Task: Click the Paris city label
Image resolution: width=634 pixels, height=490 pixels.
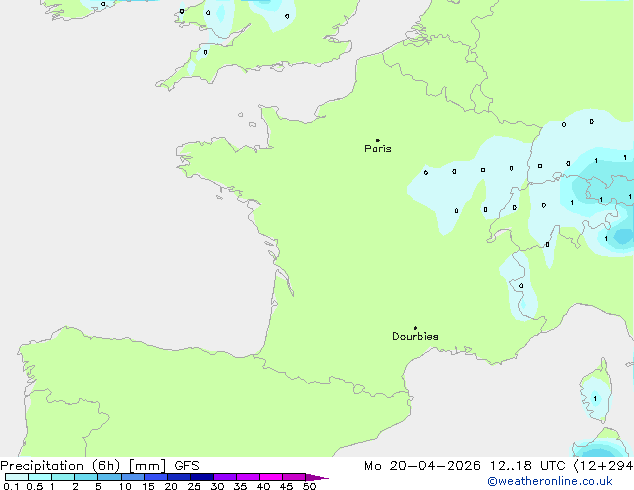Action: 378,149
